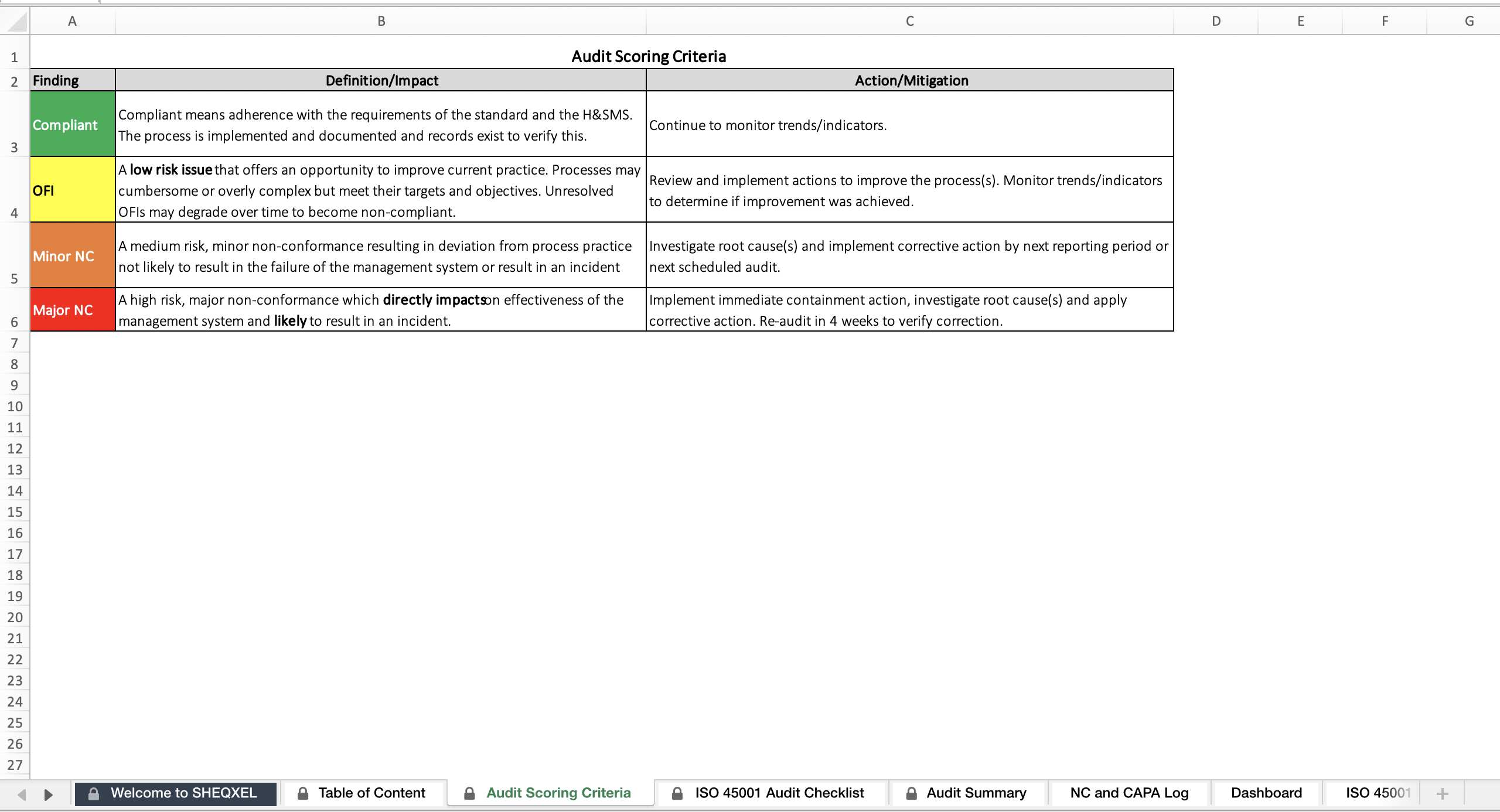Screen dimensions: 1500x812
Task: Select row 1 header
Action: tap(15, 52)
